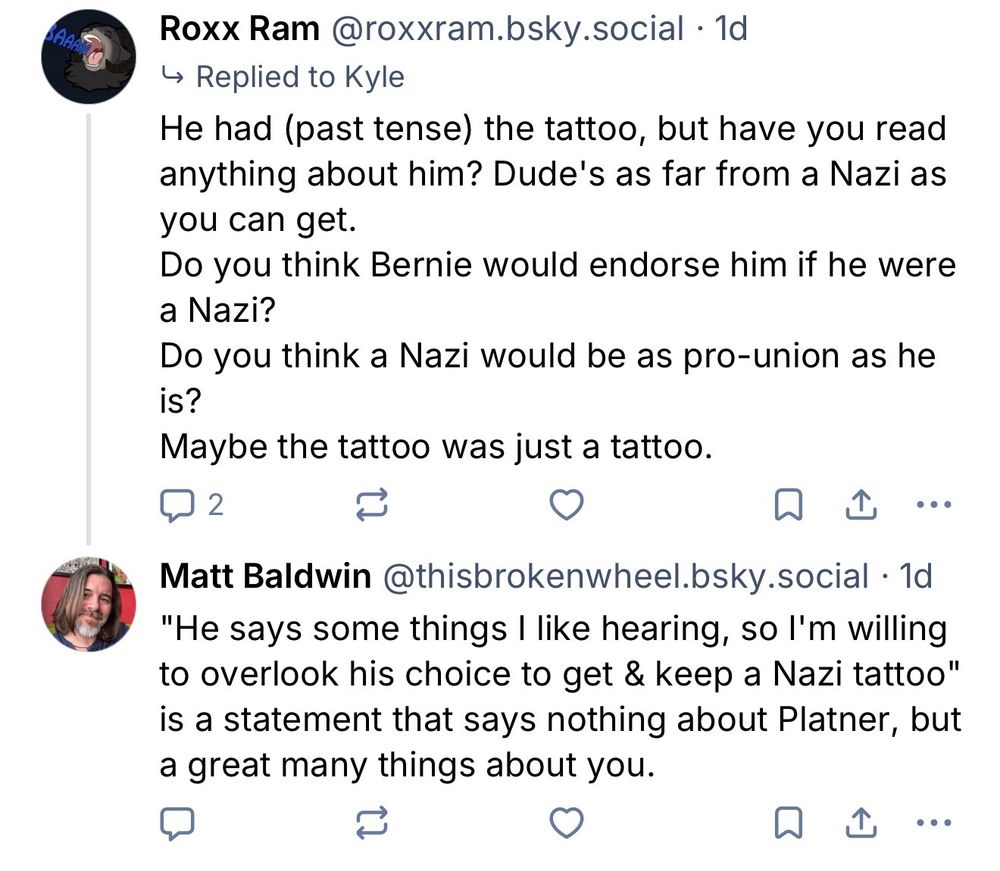Open the Roxx Ram display name link
Viewport: 1000px width, 871px height.
click(234, 29)
